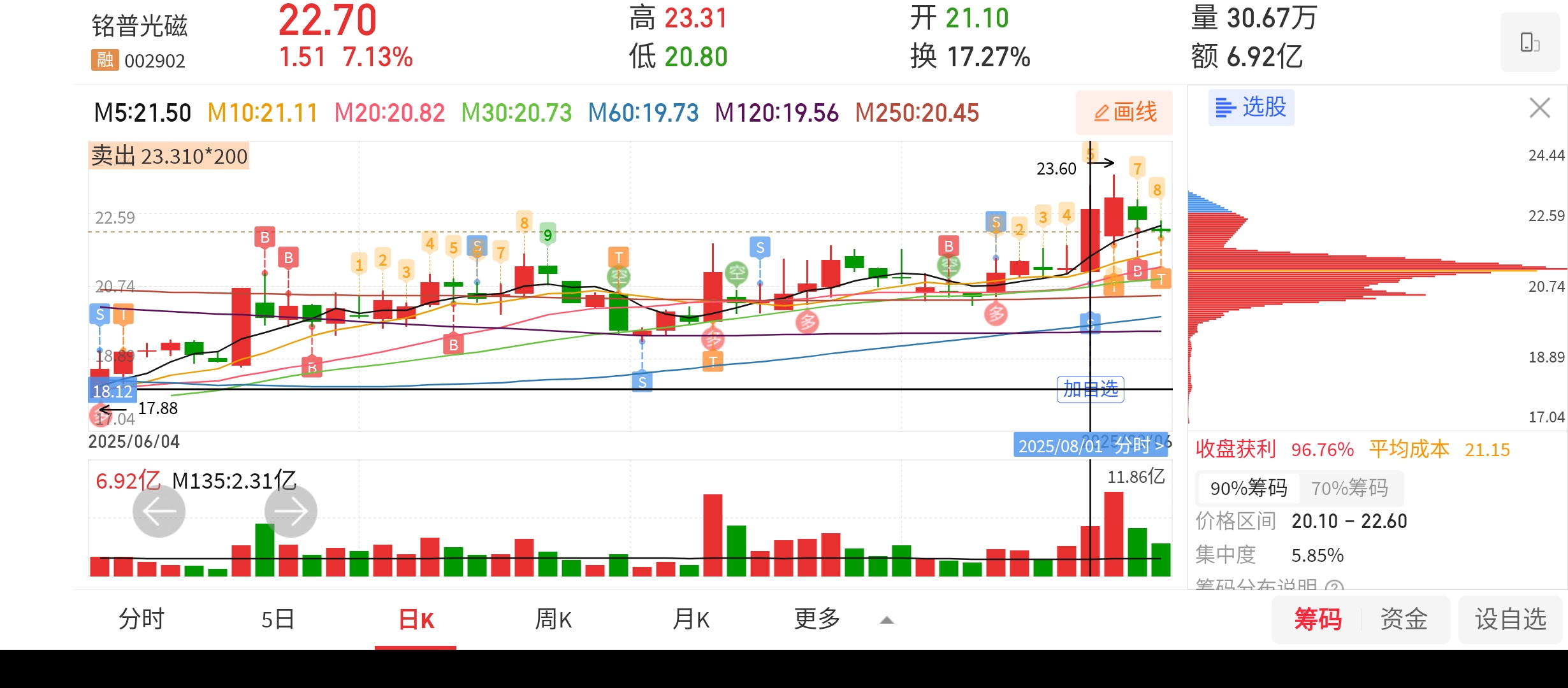Move chart left with back arrow
The width and height of the screenshot is (1568, 688).
point(159,511)
